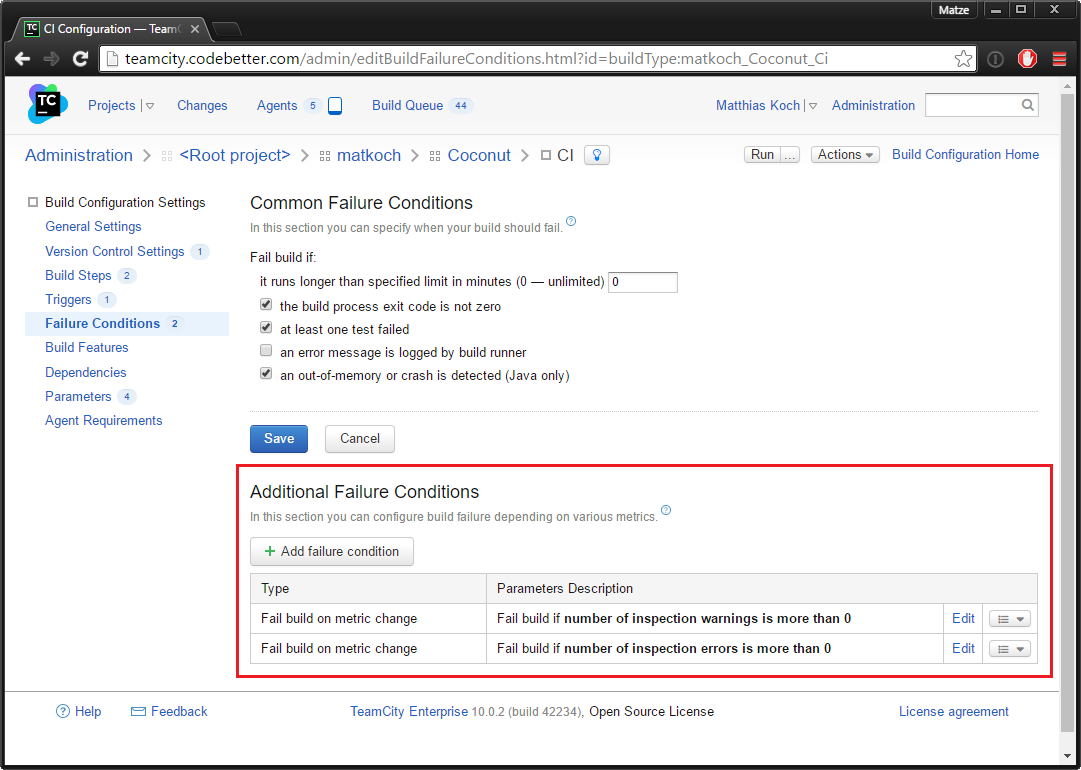Open help for Common Failure Conditions
The height and width of the screenshot is (770, 1081).
coord(571,221)
